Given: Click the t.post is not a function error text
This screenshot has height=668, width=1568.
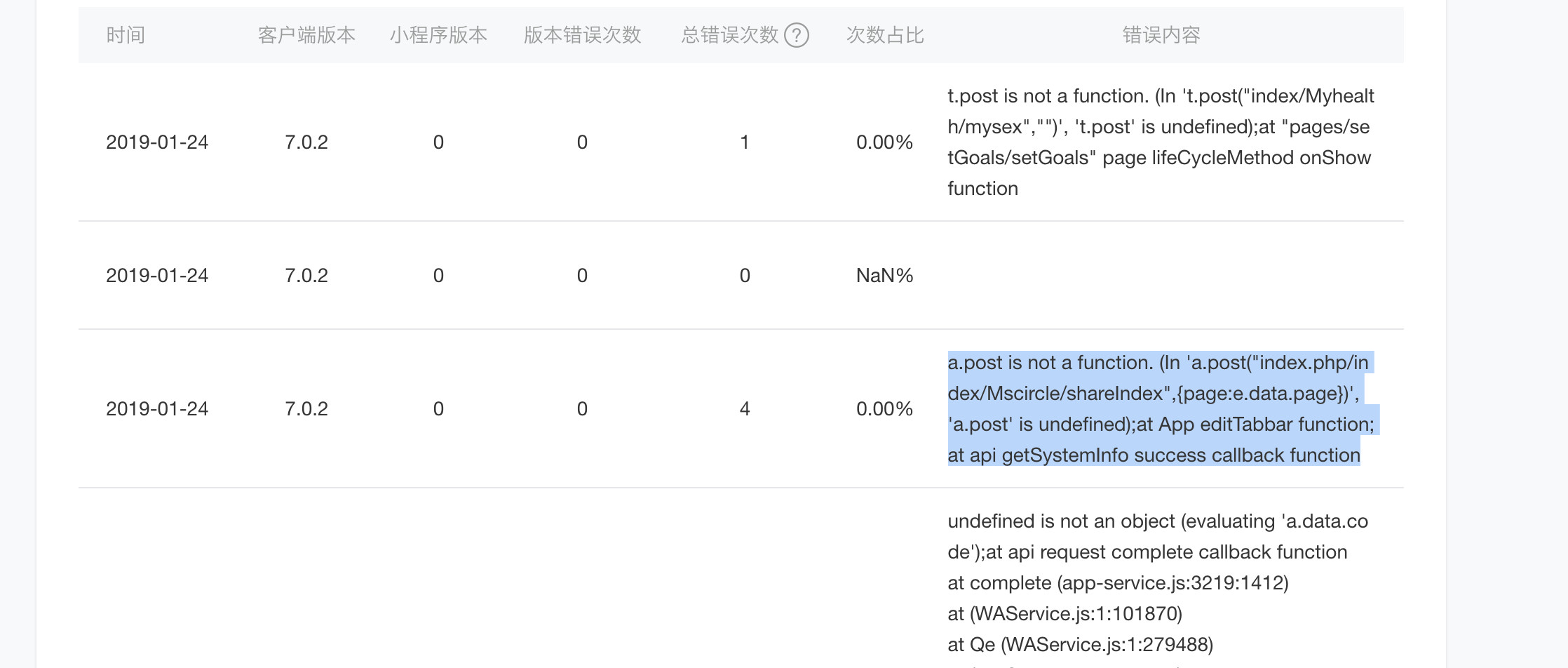Looking at the screenshot, I should [1160, 142].
